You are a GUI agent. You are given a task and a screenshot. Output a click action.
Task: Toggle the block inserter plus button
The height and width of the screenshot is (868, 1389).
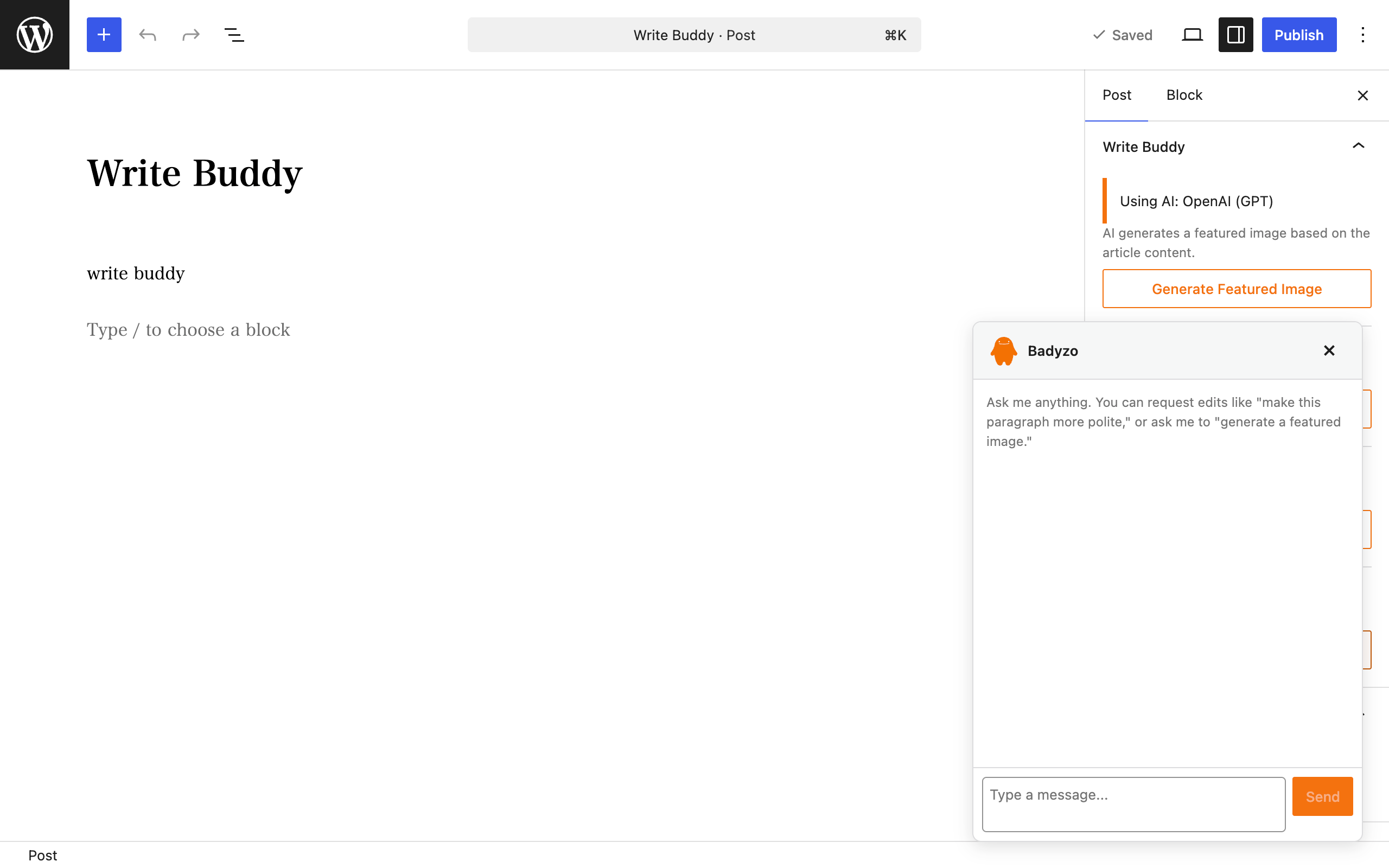(104, 34)
